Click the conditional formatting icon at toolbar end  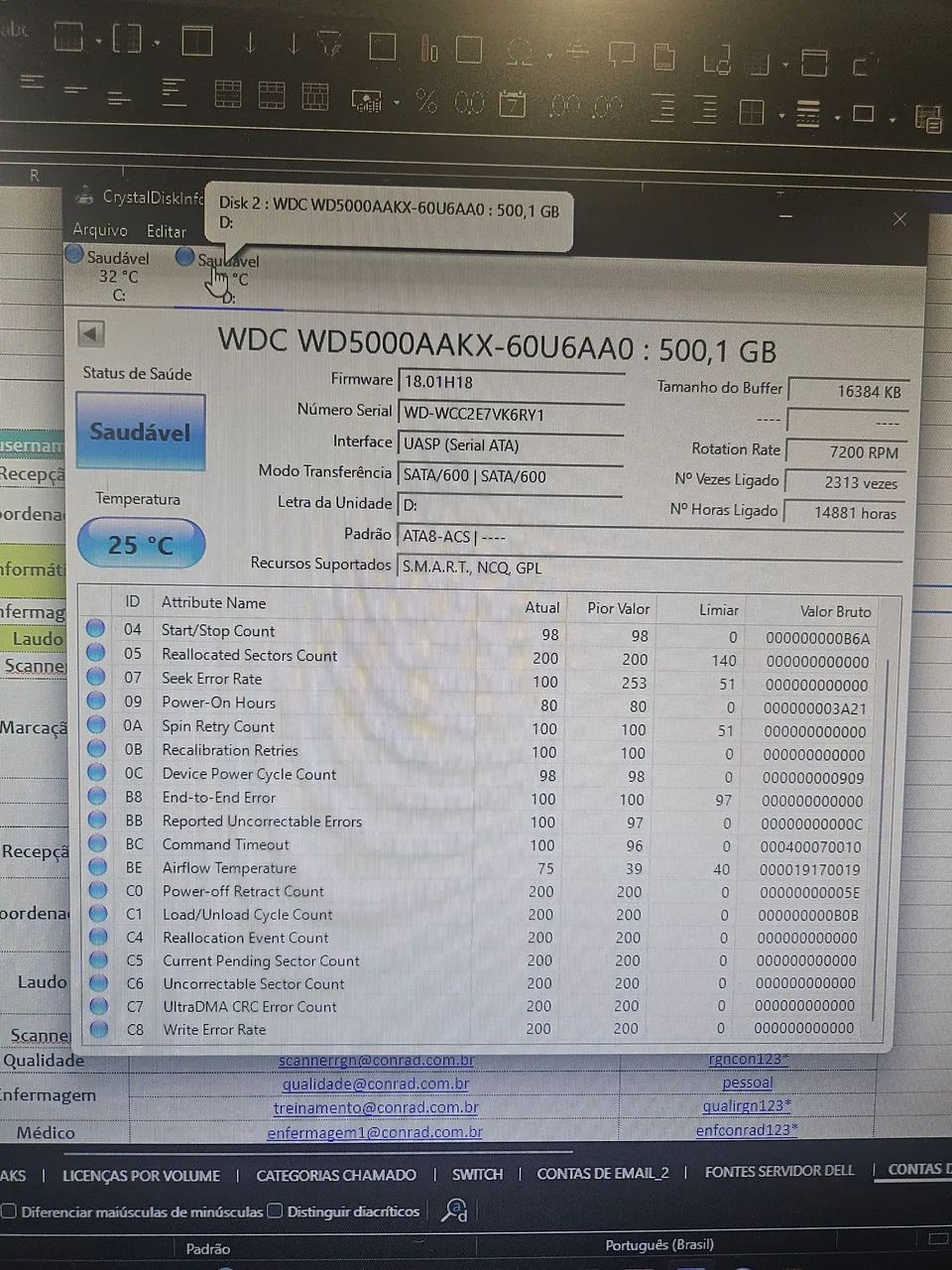[x=928, y=119]
